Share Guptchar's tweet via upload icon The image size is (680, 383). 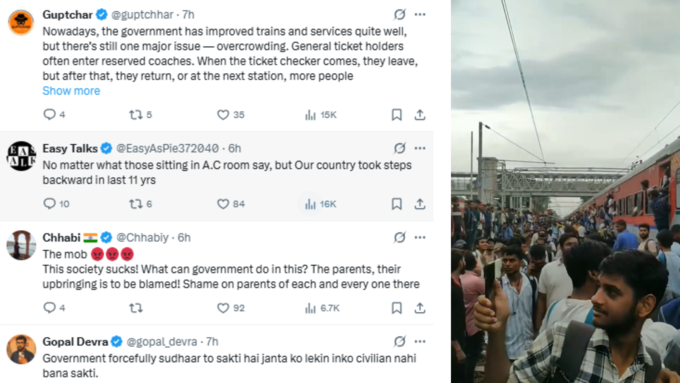(420, 115)
